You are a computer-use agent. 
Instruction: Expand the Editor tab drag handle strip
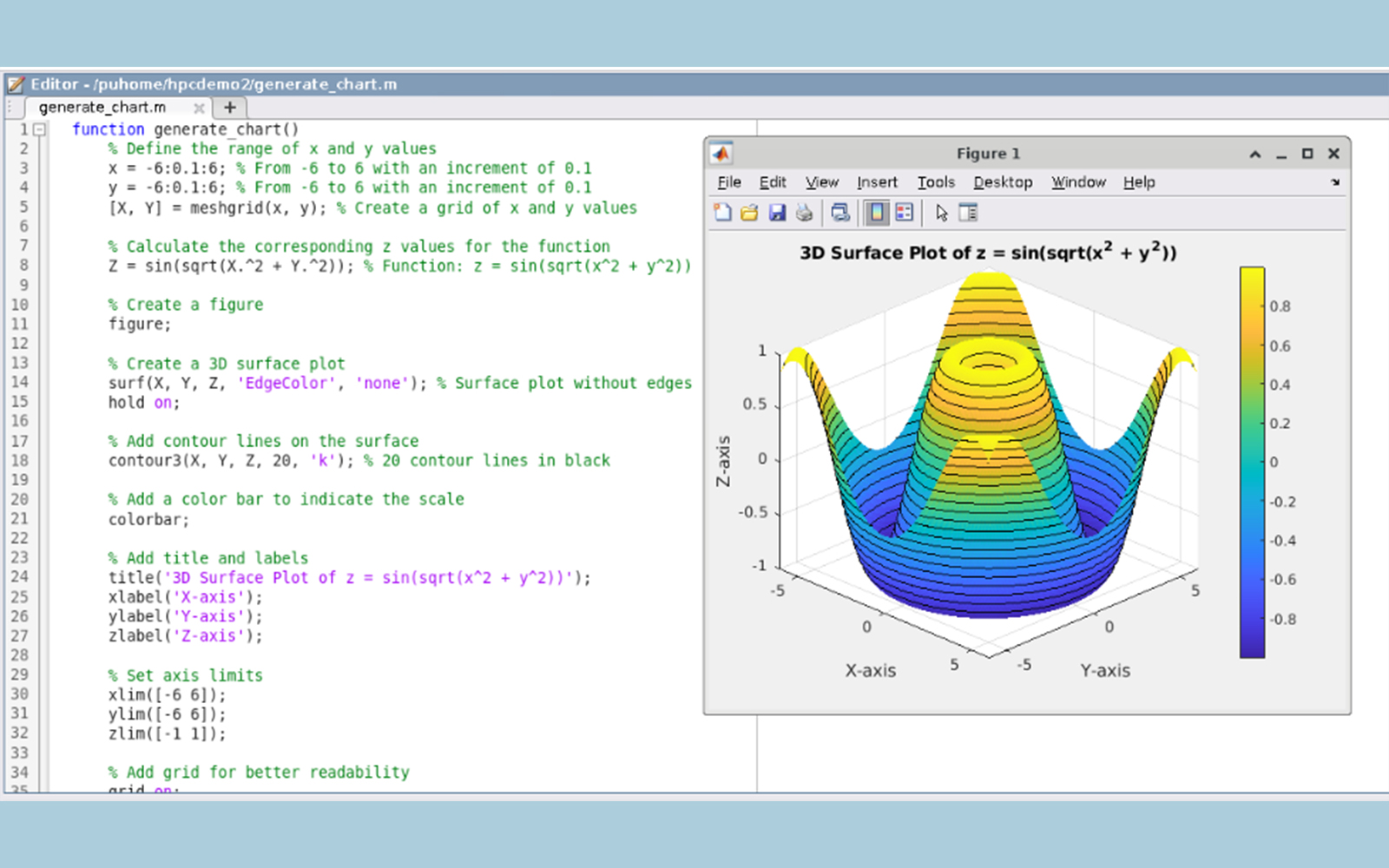pos(10,107)
